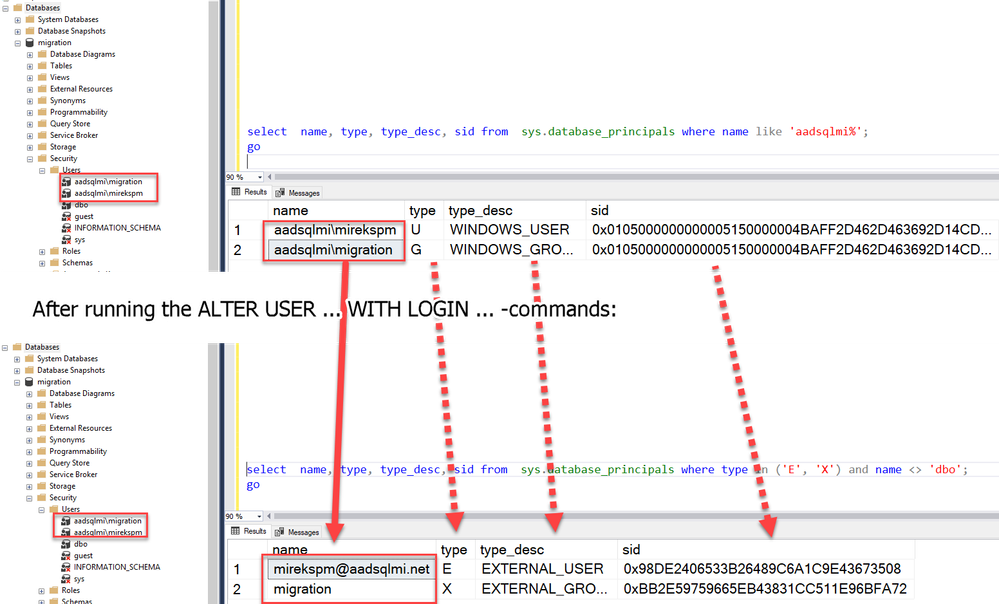Click the sid column header in lower grid
The image size is (999, 604).
766,549
